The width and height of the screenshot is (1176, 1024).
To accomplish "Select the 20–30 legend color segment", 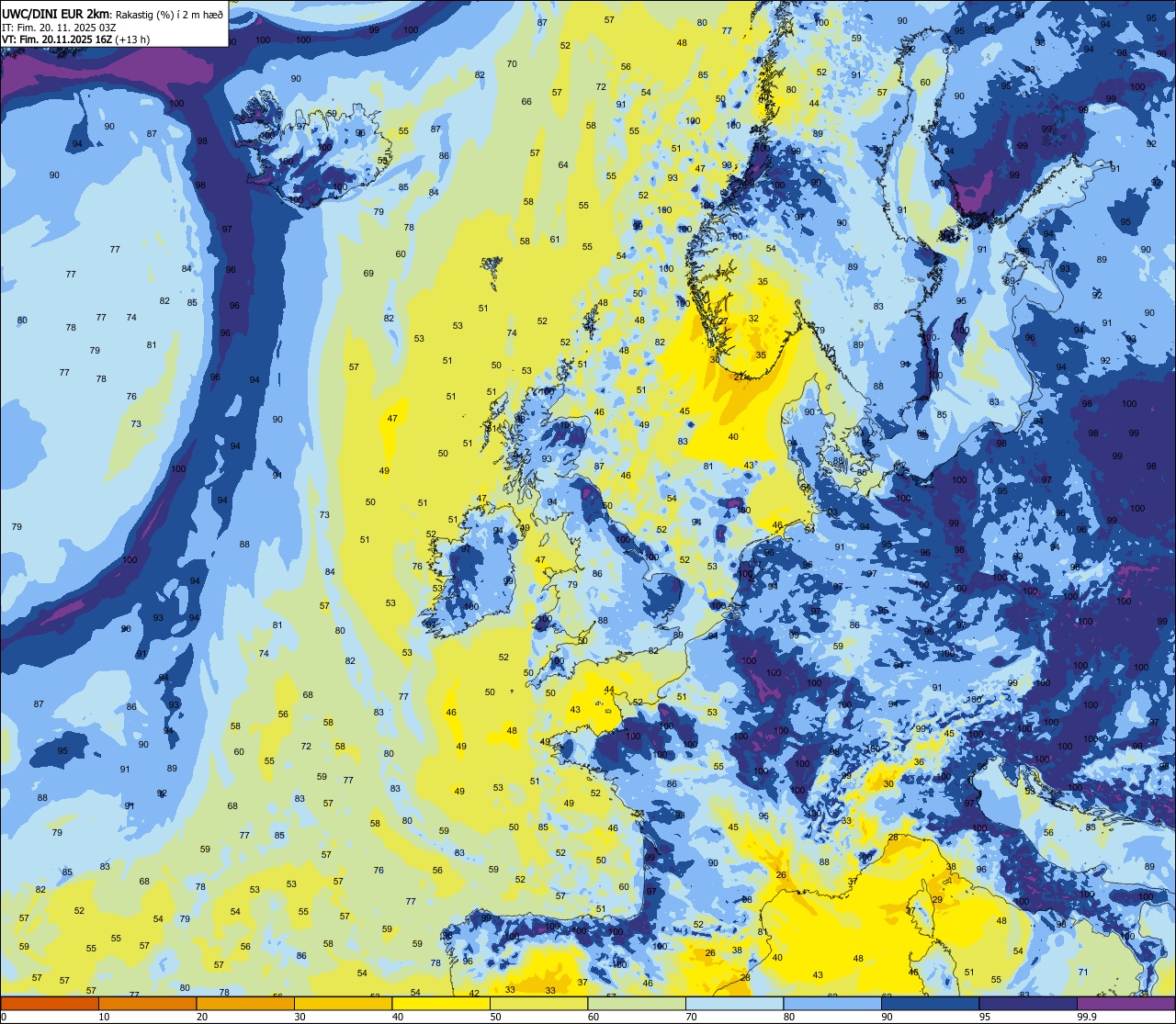I will 245,1003.
